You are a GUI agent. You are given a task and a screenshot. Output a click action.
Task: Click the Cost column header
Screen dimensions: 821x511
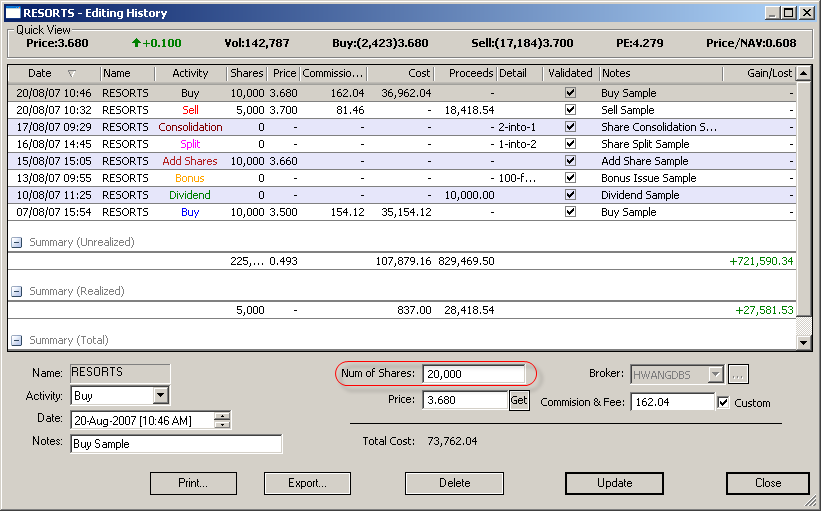(x=401, y=73)
